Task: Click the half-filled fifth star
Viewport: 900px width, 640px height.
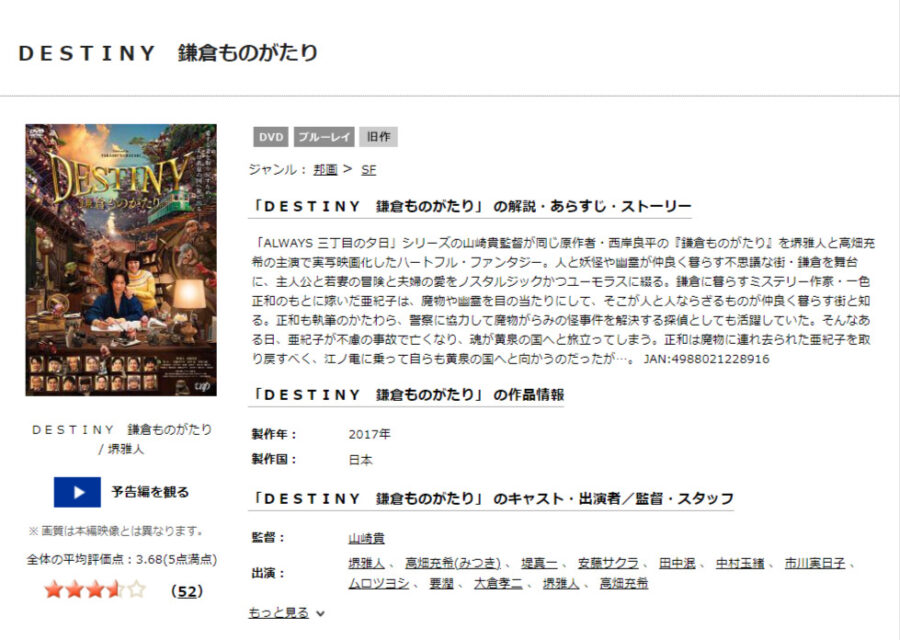Action: tap(134, 590)
